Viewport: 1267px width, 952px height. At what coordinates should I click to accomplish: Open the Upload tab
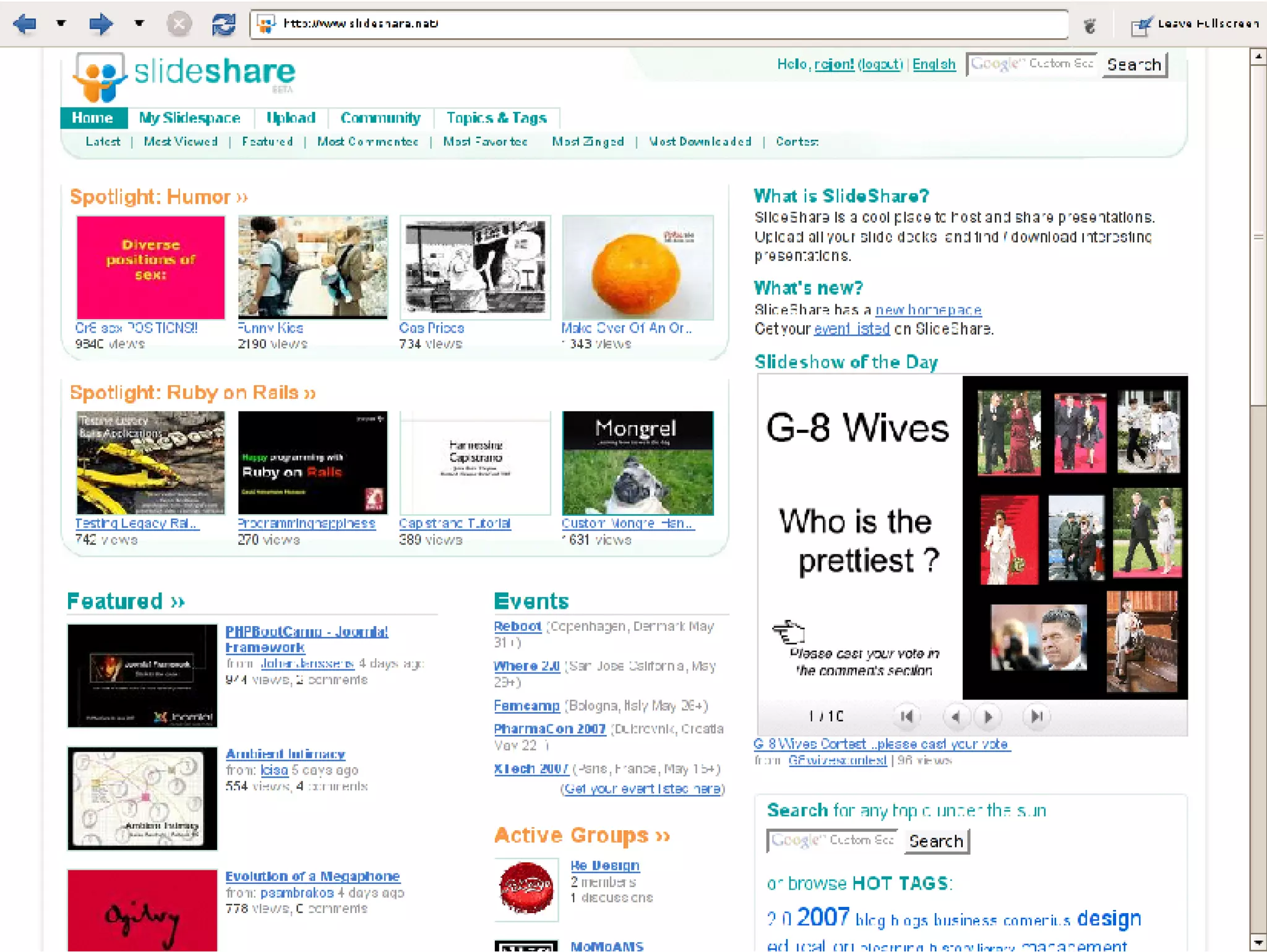(x=290, y=118)
